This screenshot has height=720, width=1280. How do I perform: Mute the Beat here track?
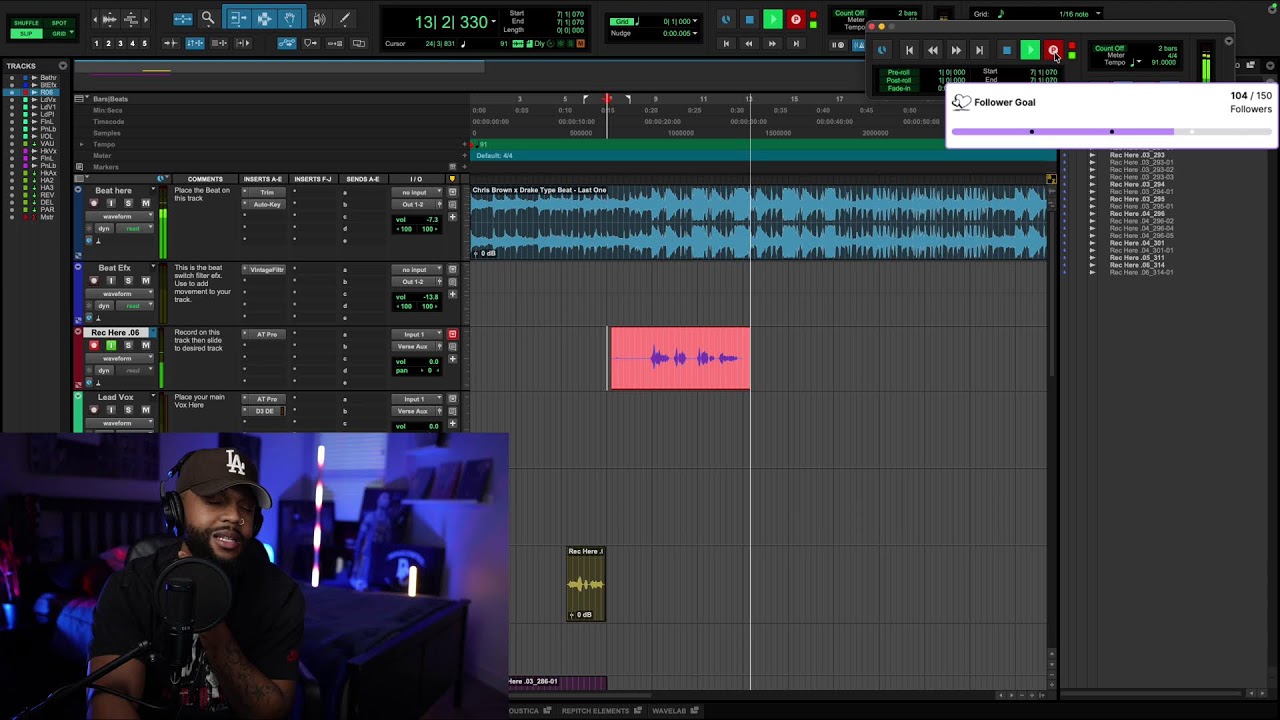click(x=145, y=204)
